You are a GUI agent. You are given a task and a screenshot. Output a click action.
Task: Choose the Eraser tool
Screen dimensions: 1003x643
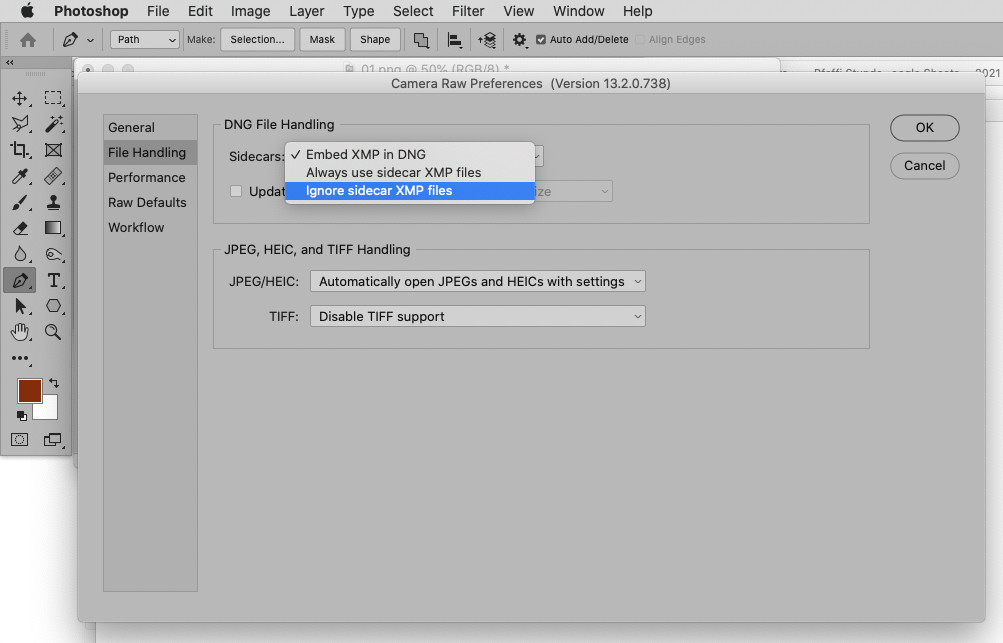[20, 227]
